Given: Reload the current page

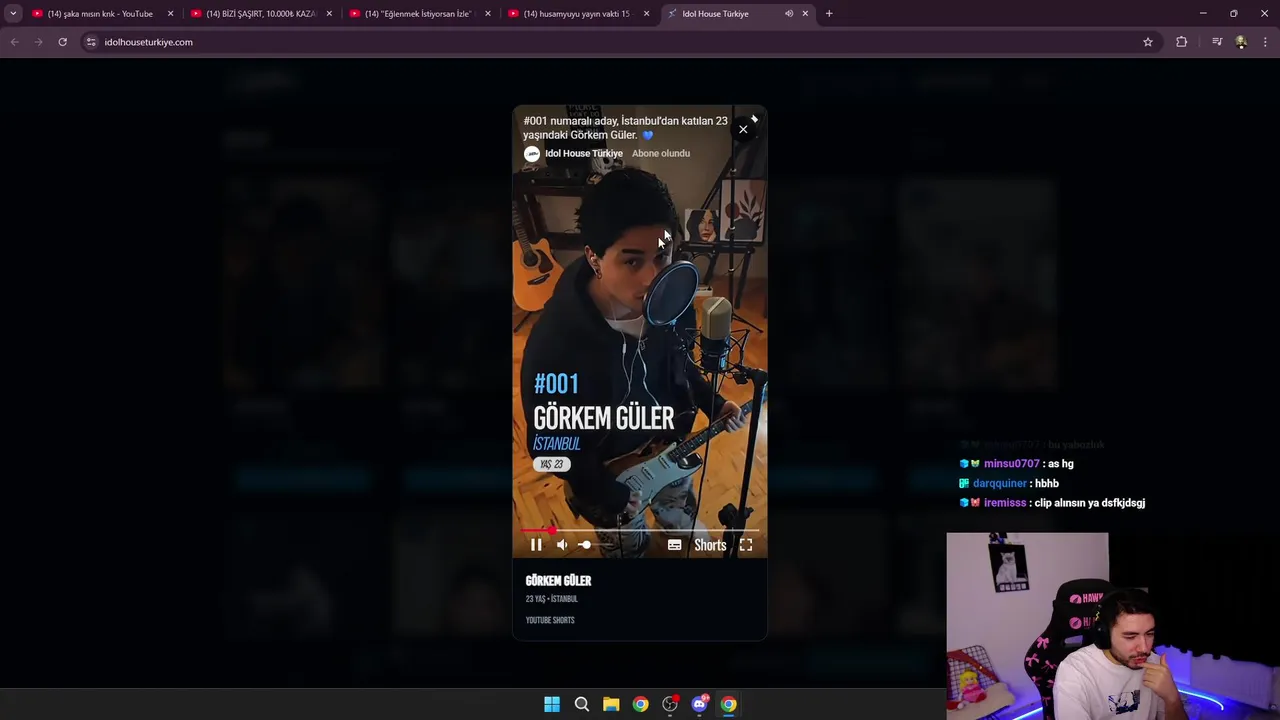Looking at the screenshot, I should (62, 42).
